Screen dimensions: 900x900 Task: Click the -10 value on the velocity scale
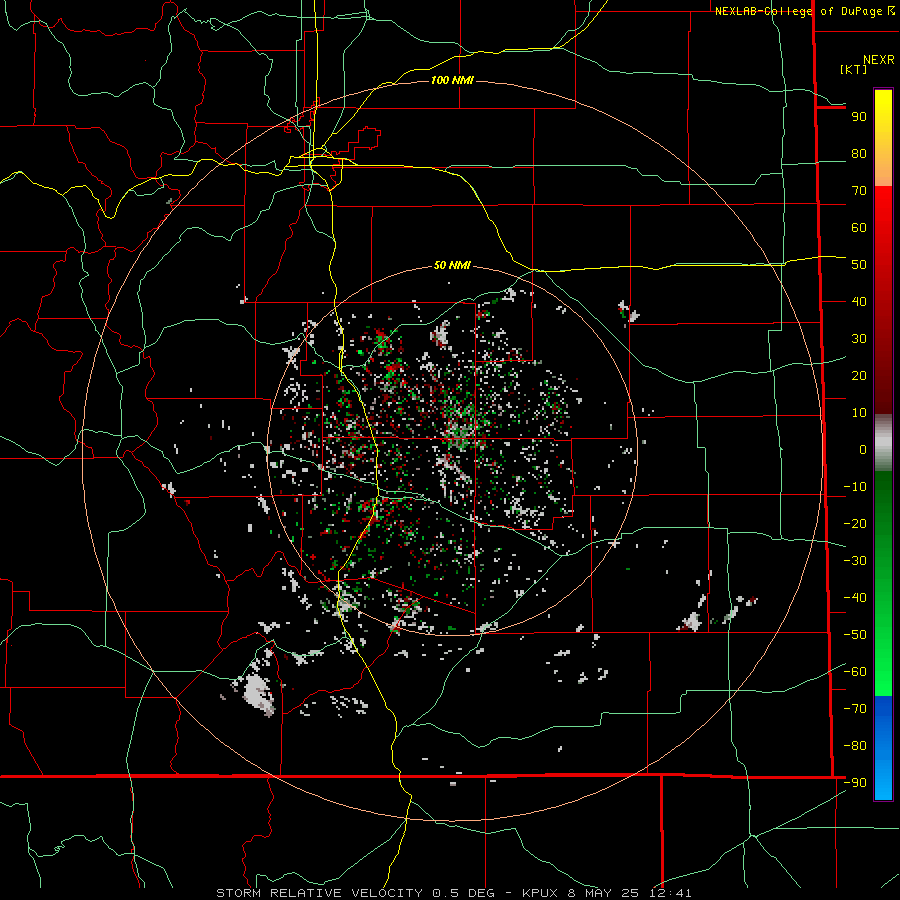point(855,487)
